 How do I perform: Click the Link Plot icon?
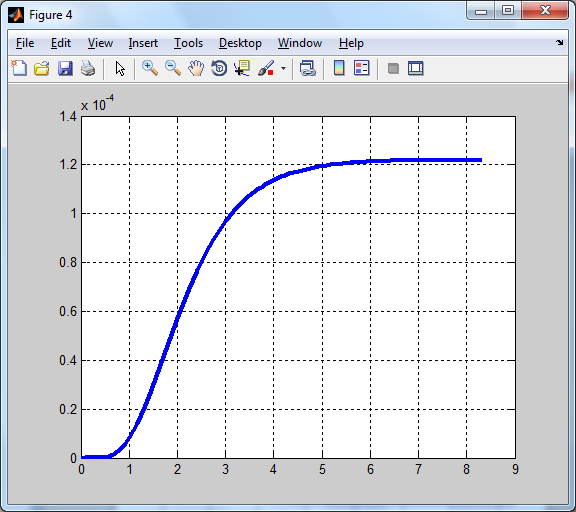(x=307, y=68)
